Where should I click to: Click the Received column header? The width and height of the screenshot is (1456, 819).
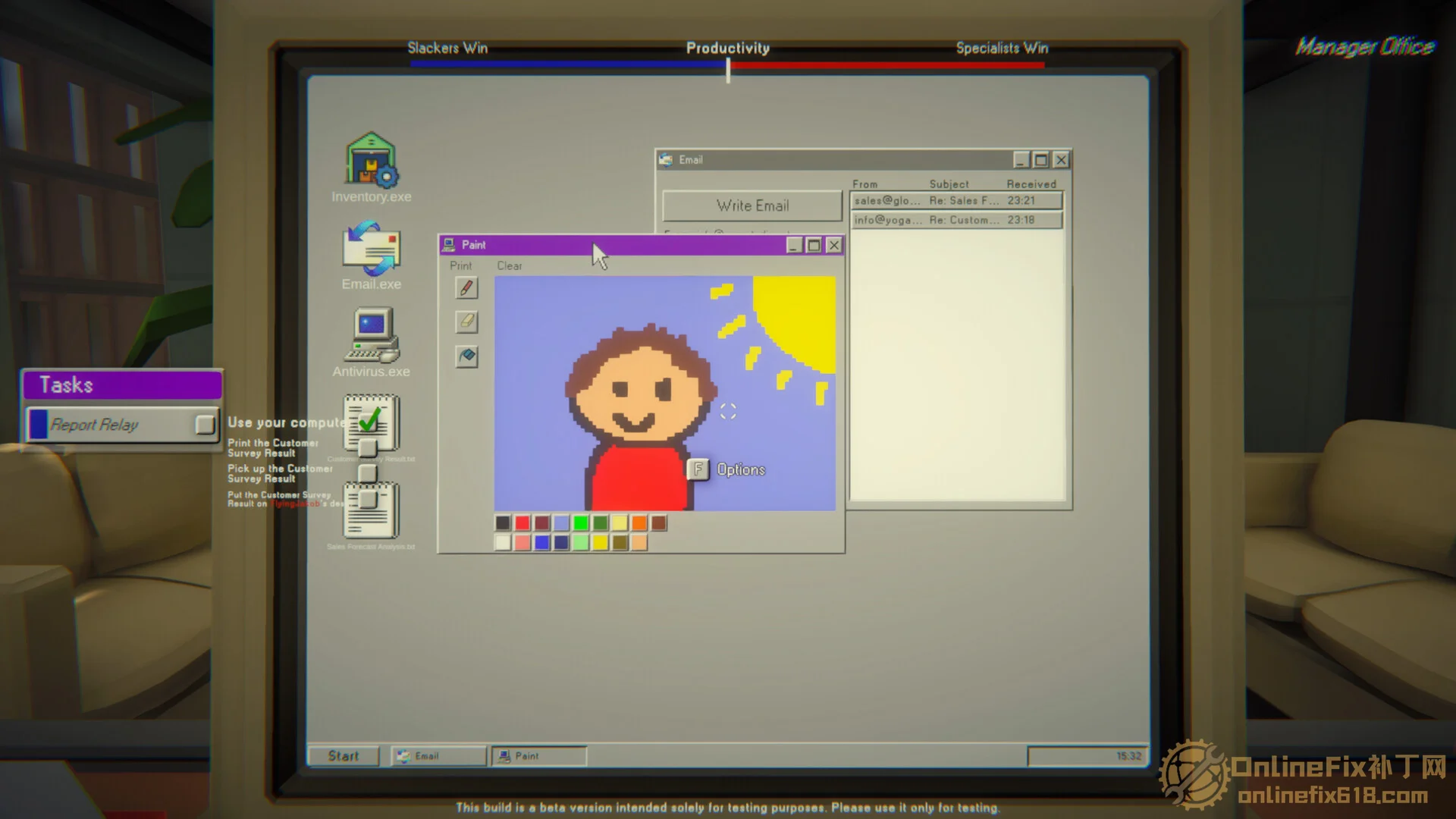click(x=1031, y=184)
